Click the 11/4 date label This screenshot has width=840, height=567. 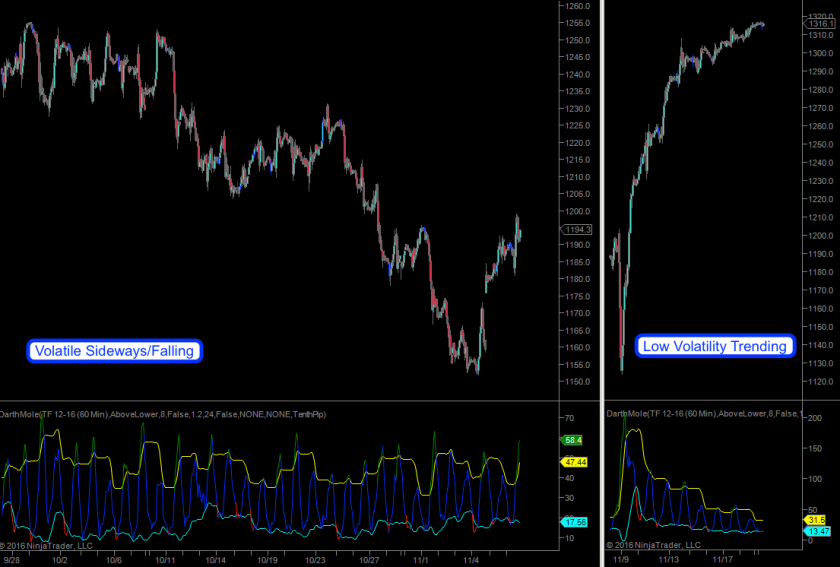point(471,560)
